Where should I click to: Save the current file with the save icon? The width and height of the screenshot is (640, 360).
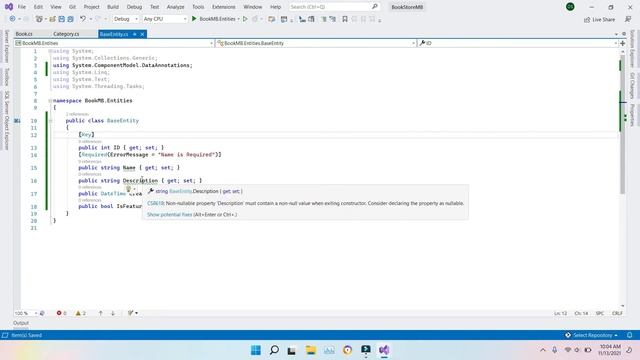[61, 19]
